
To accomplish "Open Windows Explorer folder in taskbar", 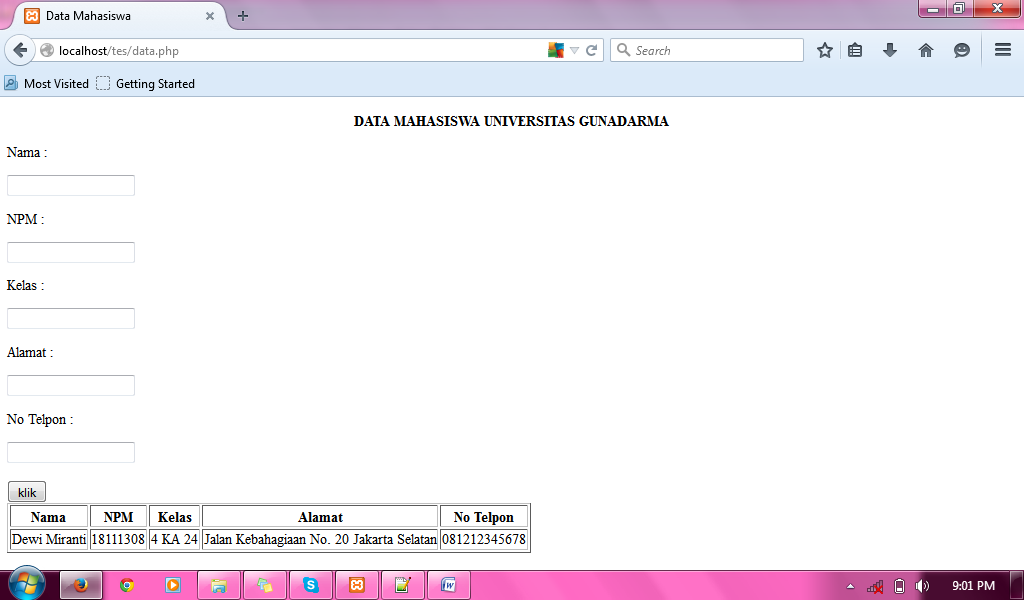I will 219,585.
